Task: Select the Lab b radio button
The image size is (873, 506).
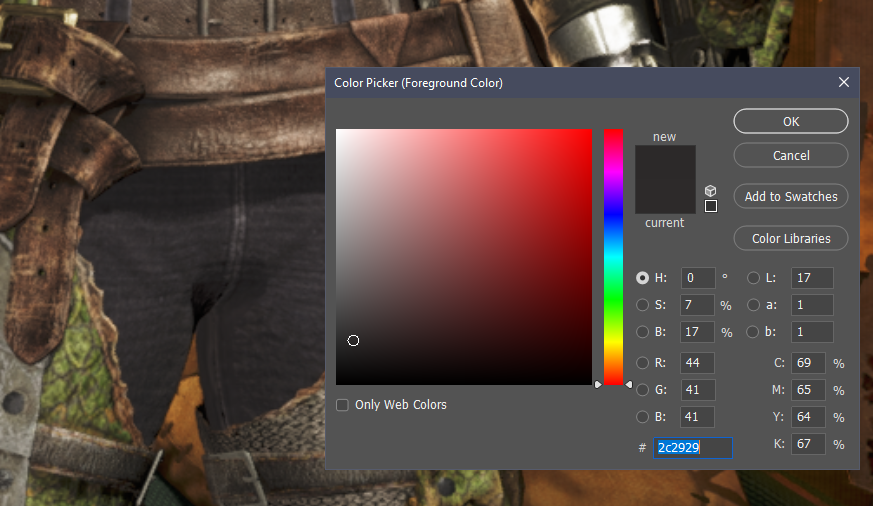Action: point(753,332)
